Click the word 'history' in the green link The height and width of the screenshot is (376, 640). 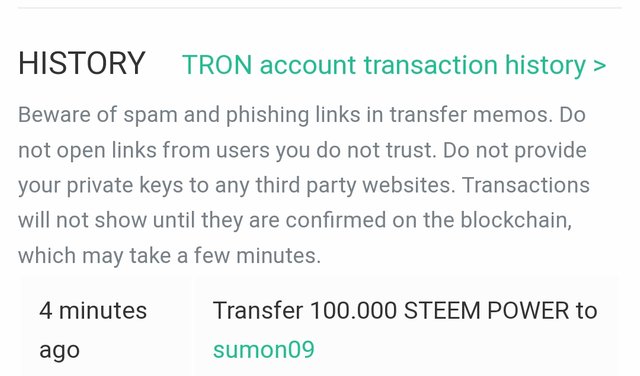pyautogui.click(x=545, y=65)
